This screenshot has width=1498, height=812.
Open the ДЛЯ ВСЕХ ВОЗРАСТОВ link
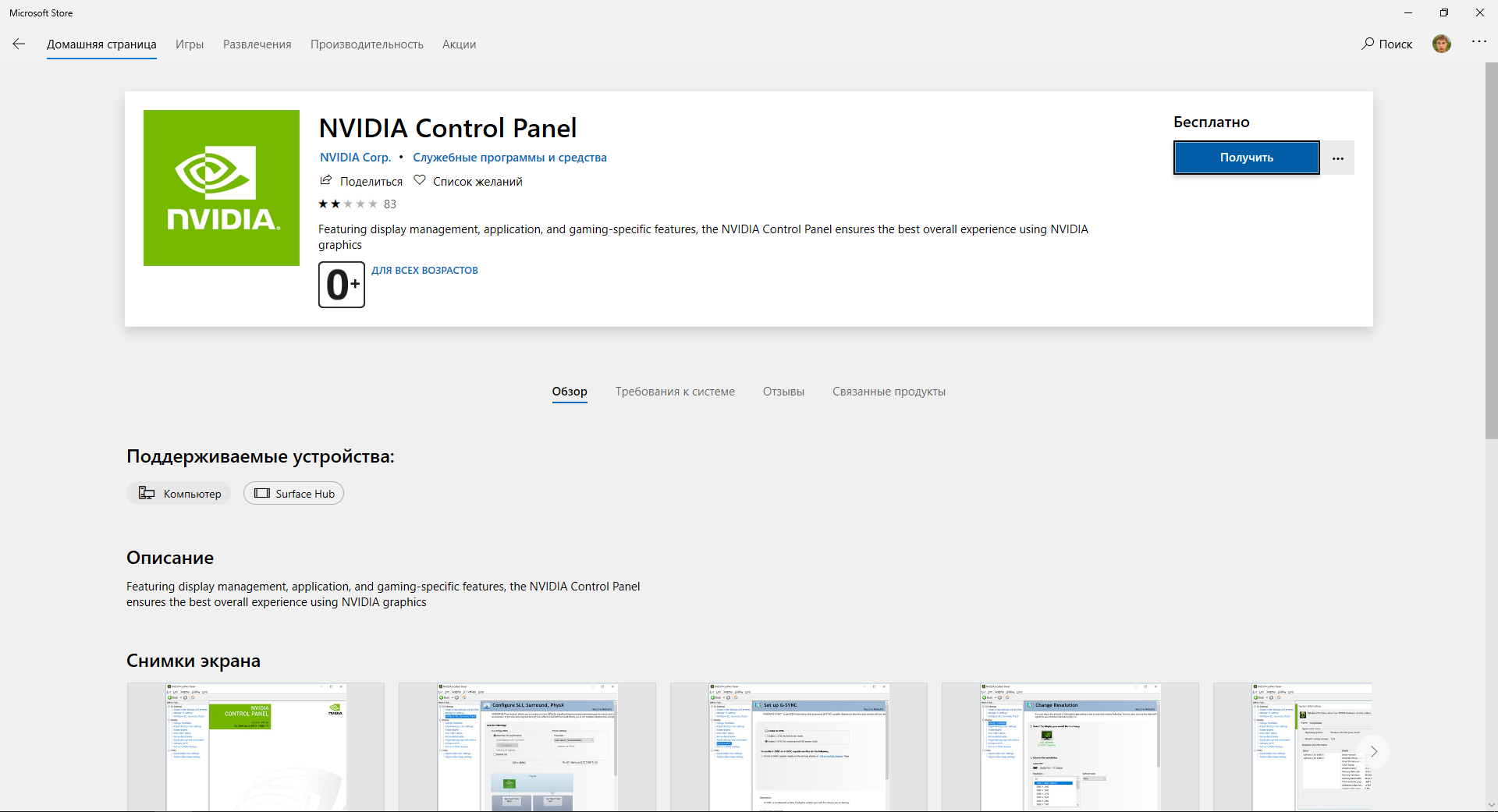(x=424, y=271)
